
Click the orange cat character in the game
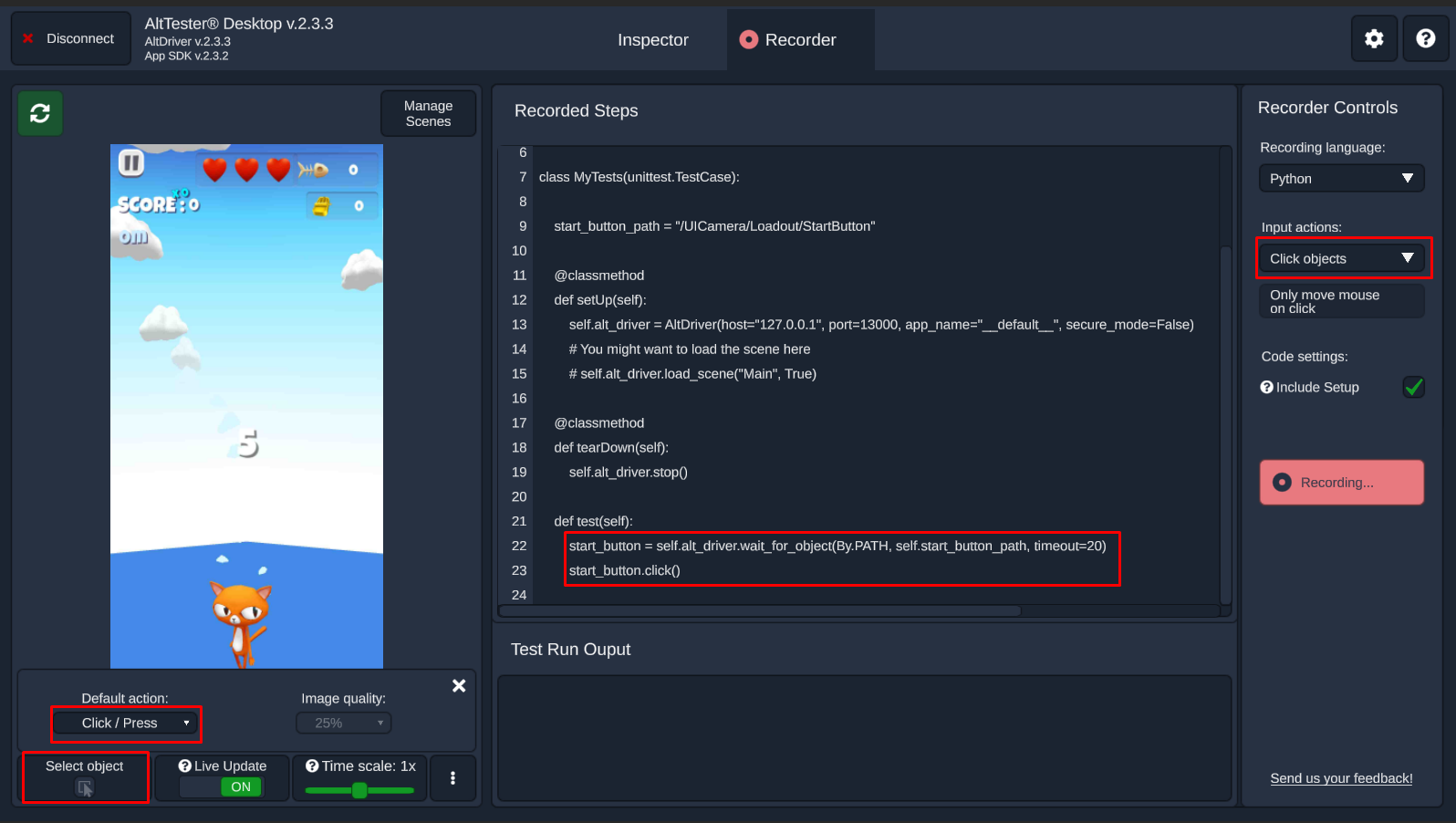(241, 623)
